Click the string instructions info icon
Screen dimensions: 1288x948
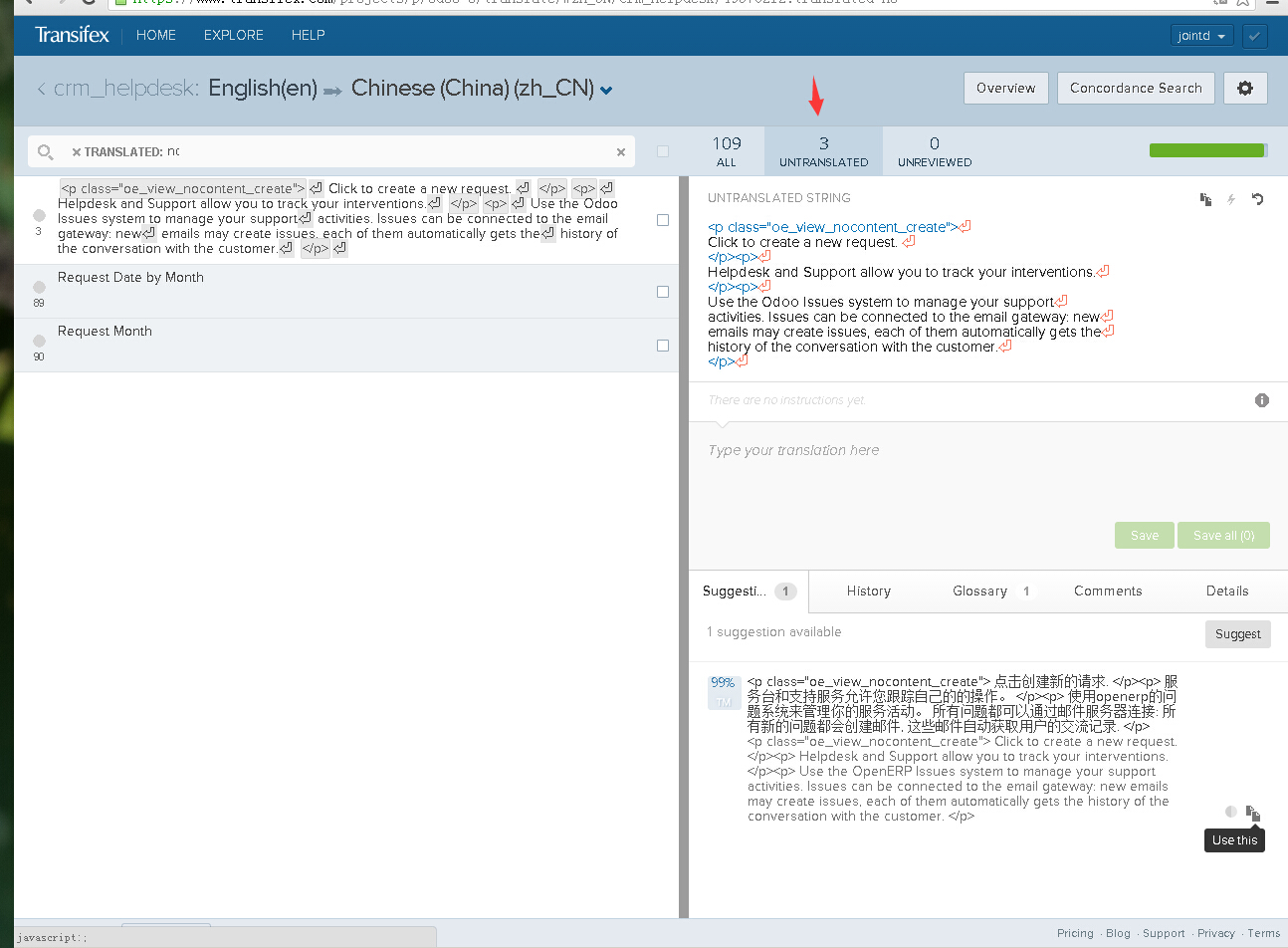pyautogui.click(x=1262, y=400)
